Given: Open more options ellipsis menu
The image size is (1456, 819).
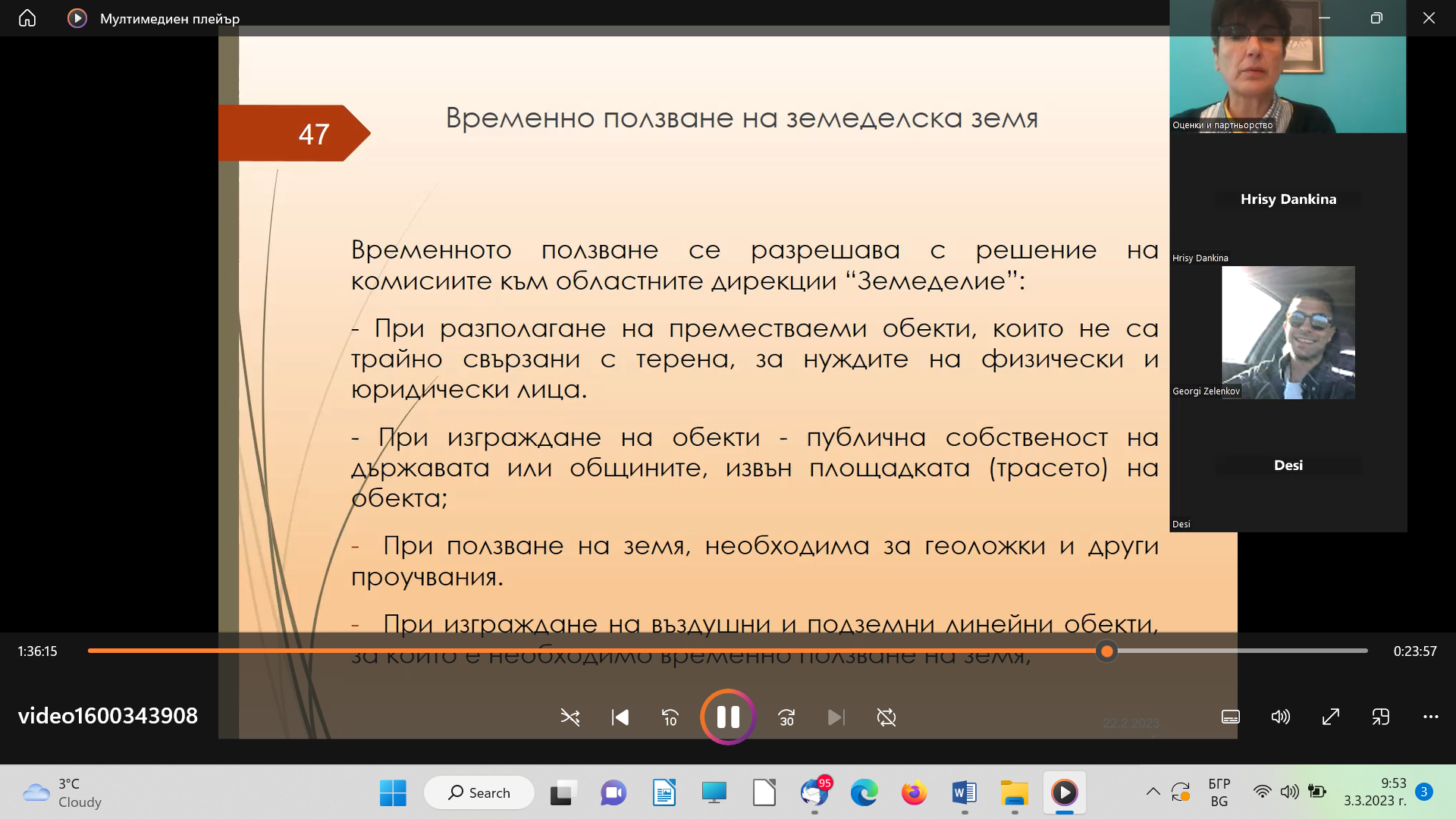Looking at the screenshot, I should click(1431, 717).
